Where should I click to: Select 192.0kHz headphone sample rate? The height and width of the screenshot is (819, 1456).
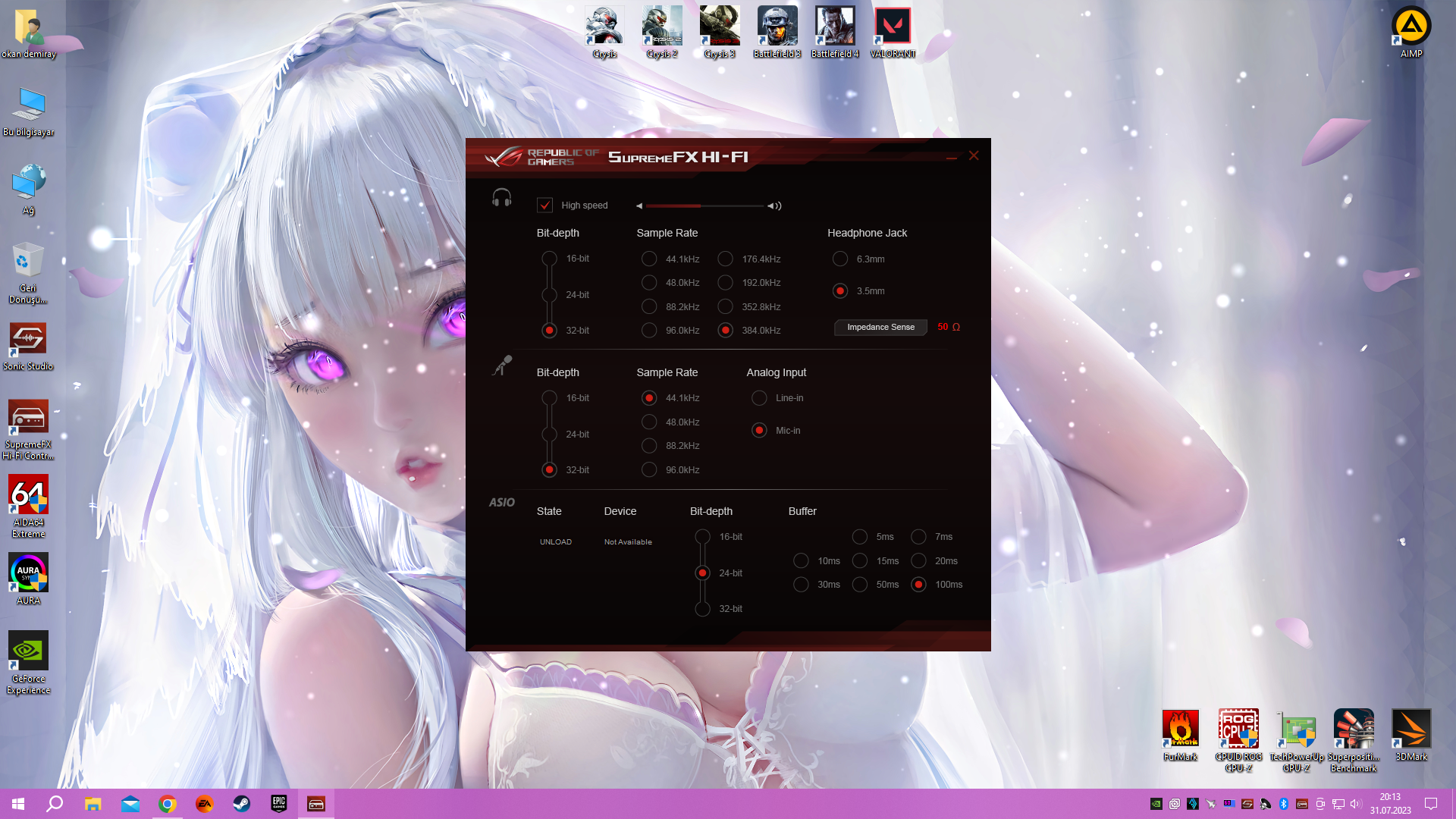point(726,283)
